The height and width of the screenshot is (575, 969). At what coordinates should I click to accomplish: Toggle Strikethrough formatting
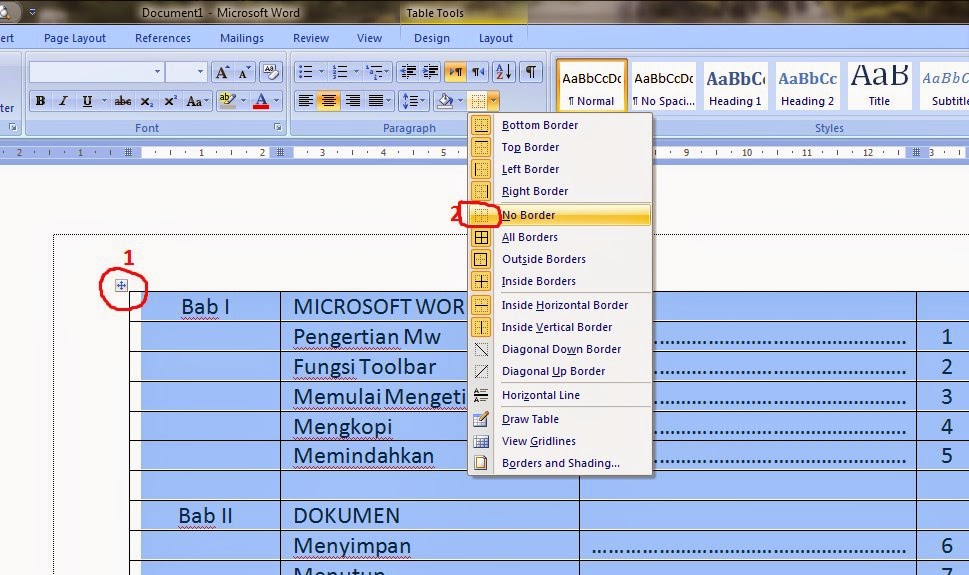122,101
